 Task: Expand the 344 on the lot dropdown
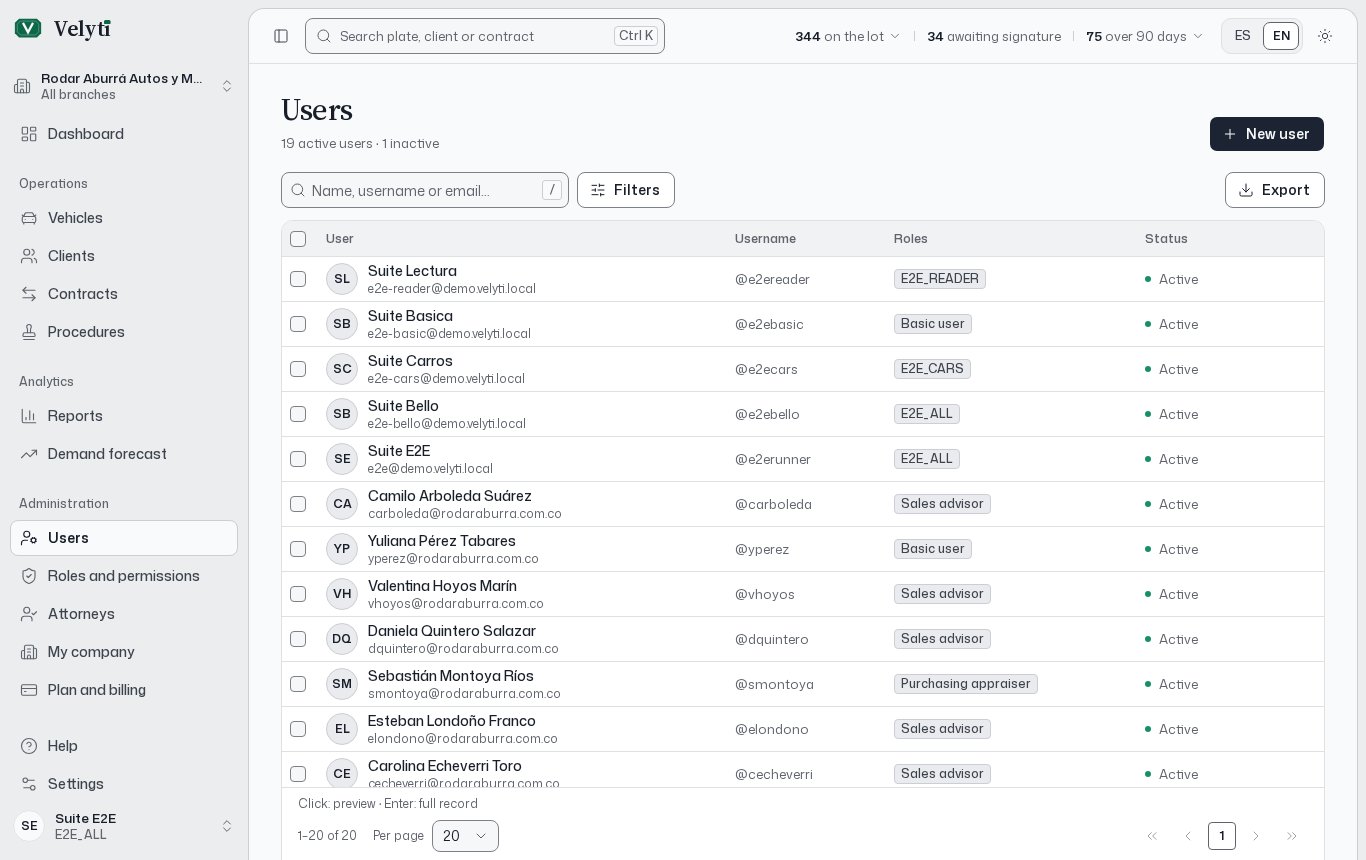[848, 36]
